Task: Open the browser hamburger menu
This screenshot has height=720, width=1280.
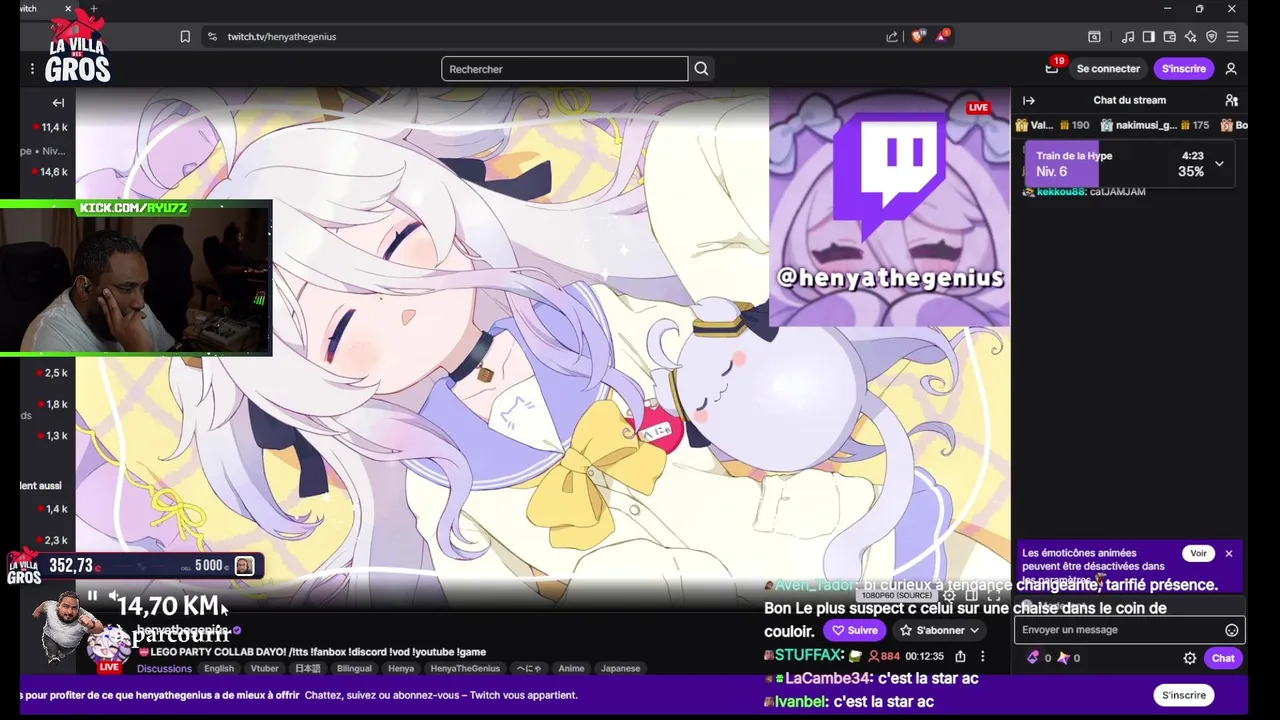Action: 1232,37
